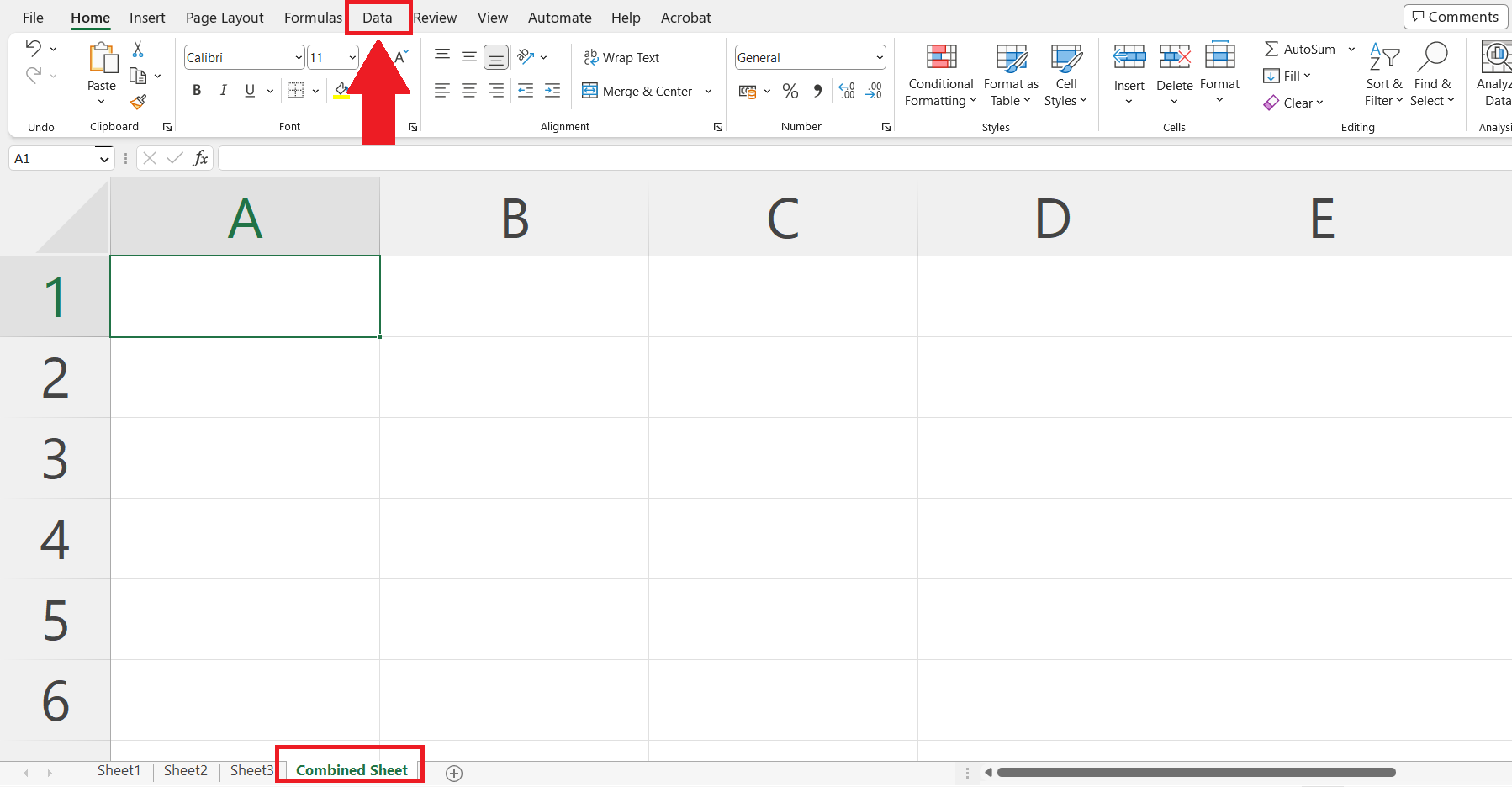Image resolution: width=1512 pixels, height=787 pixels.
Task: Click the Increase Indent icon
Action: pyautogui.click(x=552, y=91)
